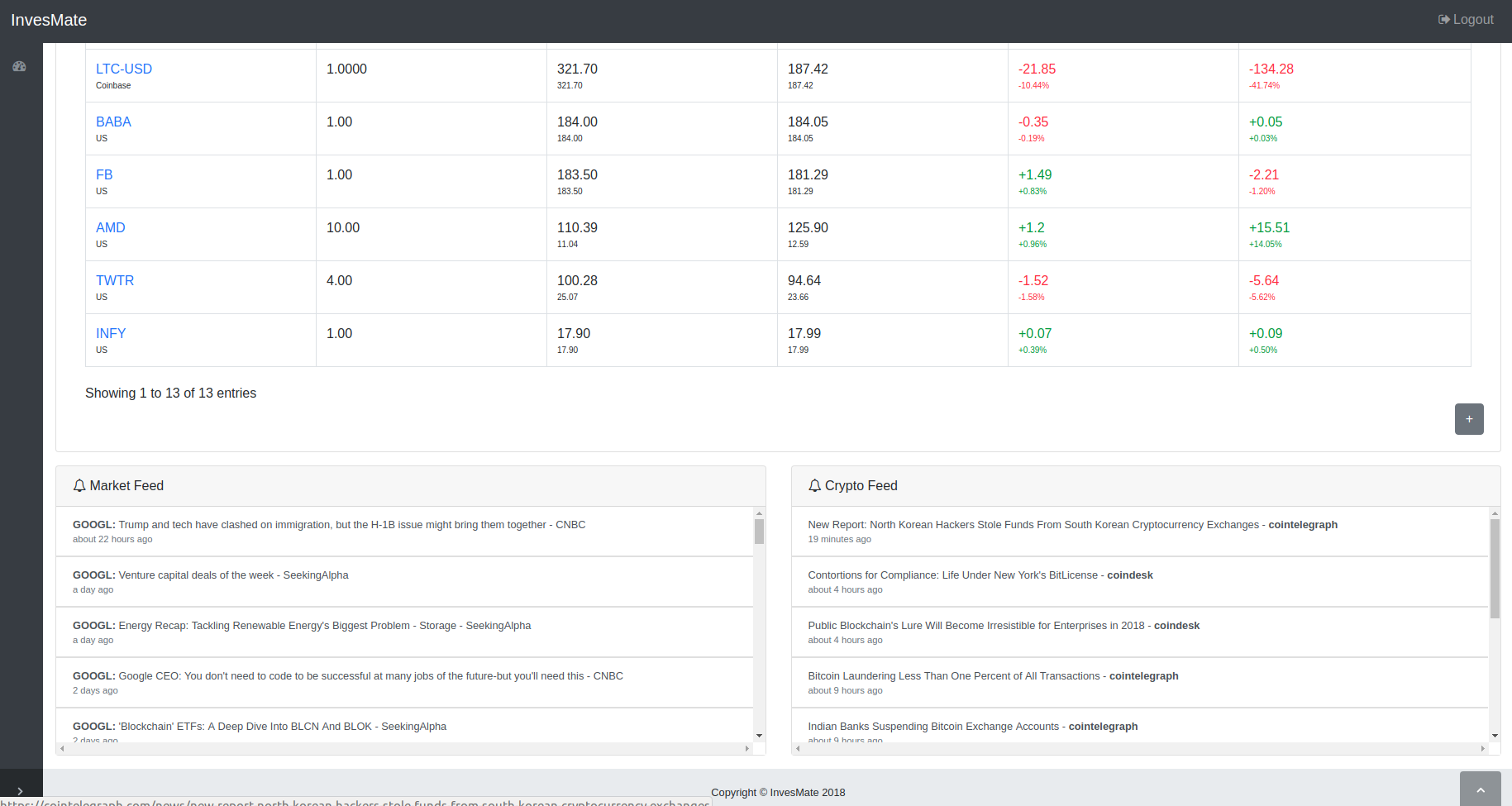Open the TWTR ticker link
The image size is (1512, 806).
coord(115,281)
